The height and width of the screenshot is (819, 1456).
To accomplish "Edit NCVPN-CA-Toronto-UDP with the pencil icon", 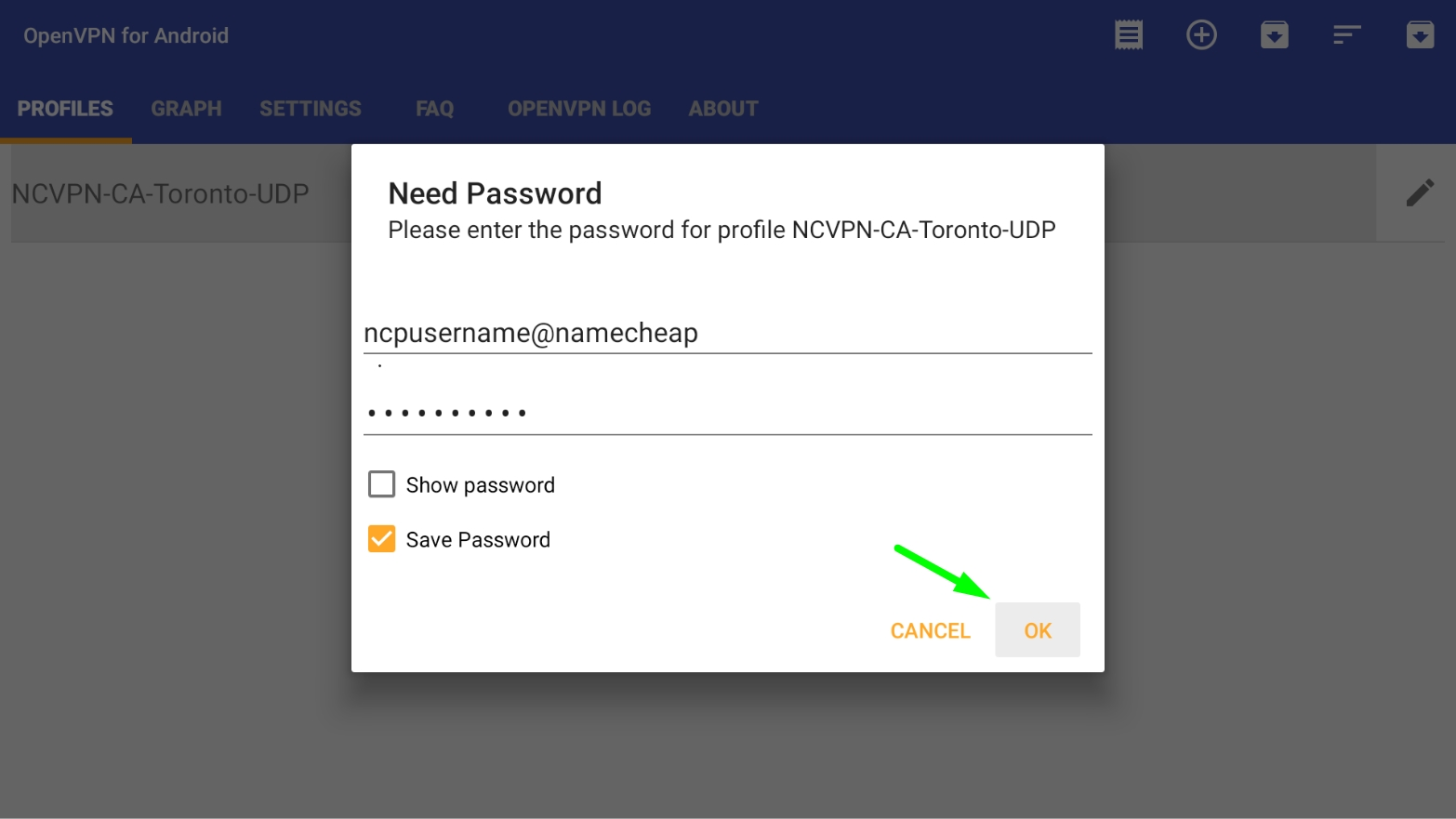I will pos(1420,193).
